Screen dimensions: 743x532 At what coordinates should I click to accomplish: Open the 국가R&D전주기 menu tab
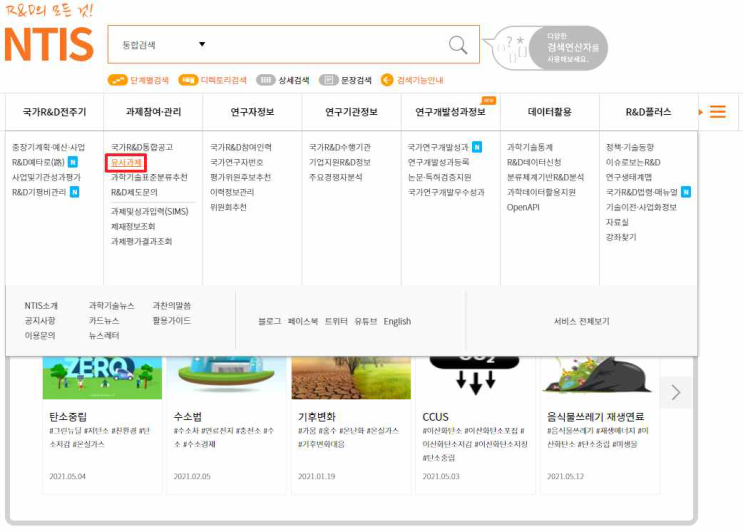pyautogui.click(x=54, y=112)
